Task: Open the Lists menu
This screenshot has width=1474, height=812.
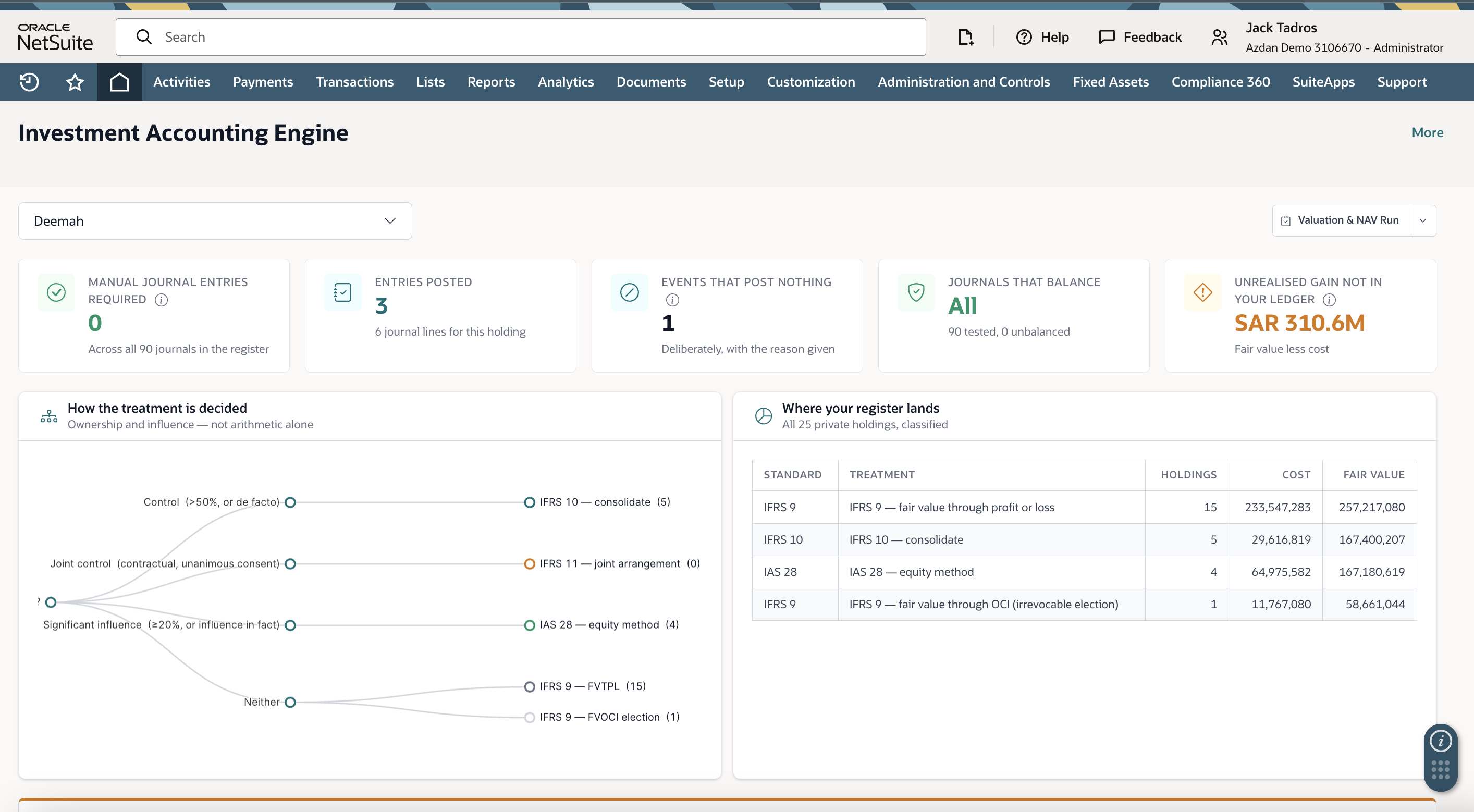Action: pos(431,82)
